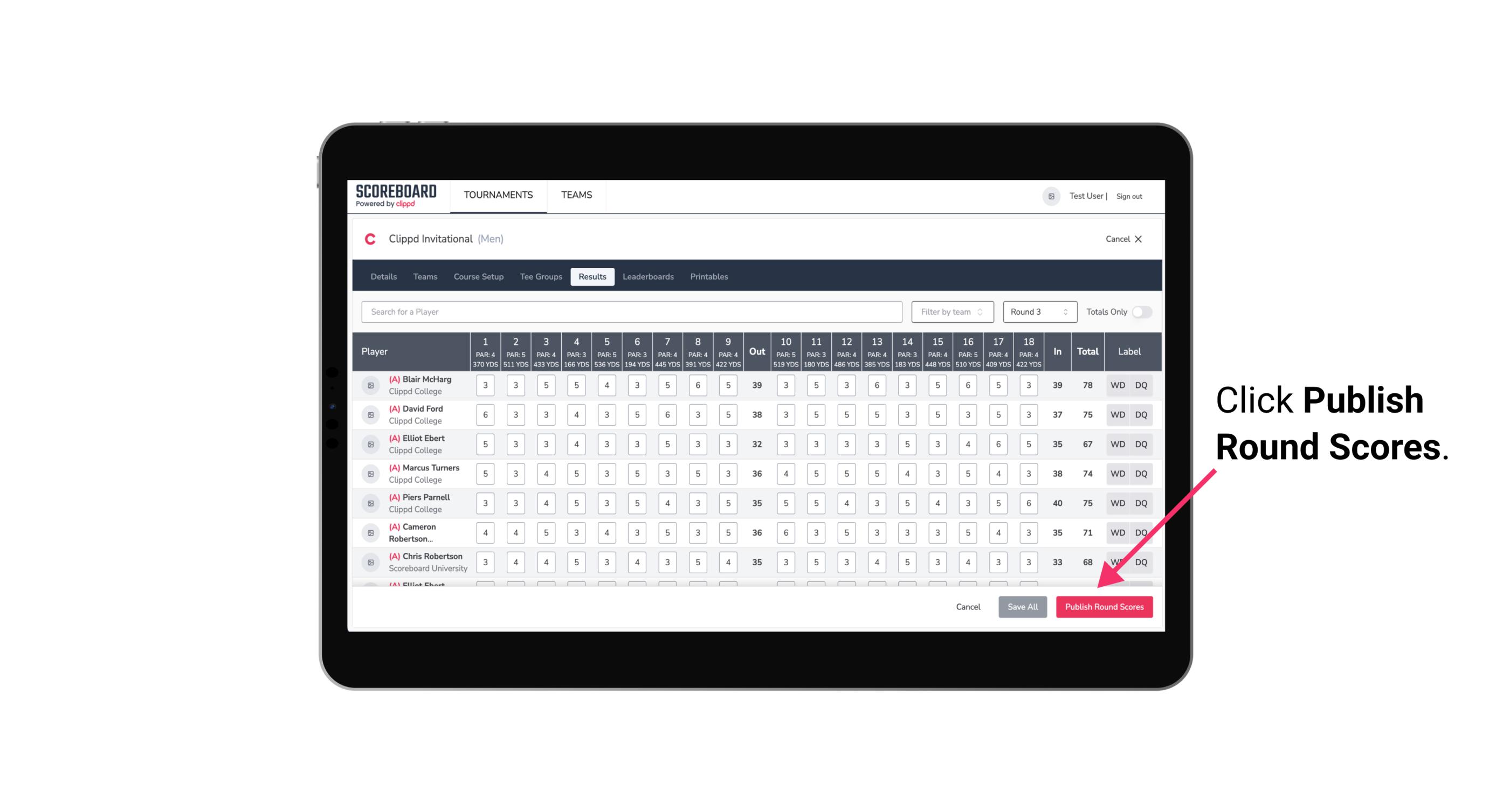
Task: Expand the Filter by team dropdown
Action: (950, 312)
